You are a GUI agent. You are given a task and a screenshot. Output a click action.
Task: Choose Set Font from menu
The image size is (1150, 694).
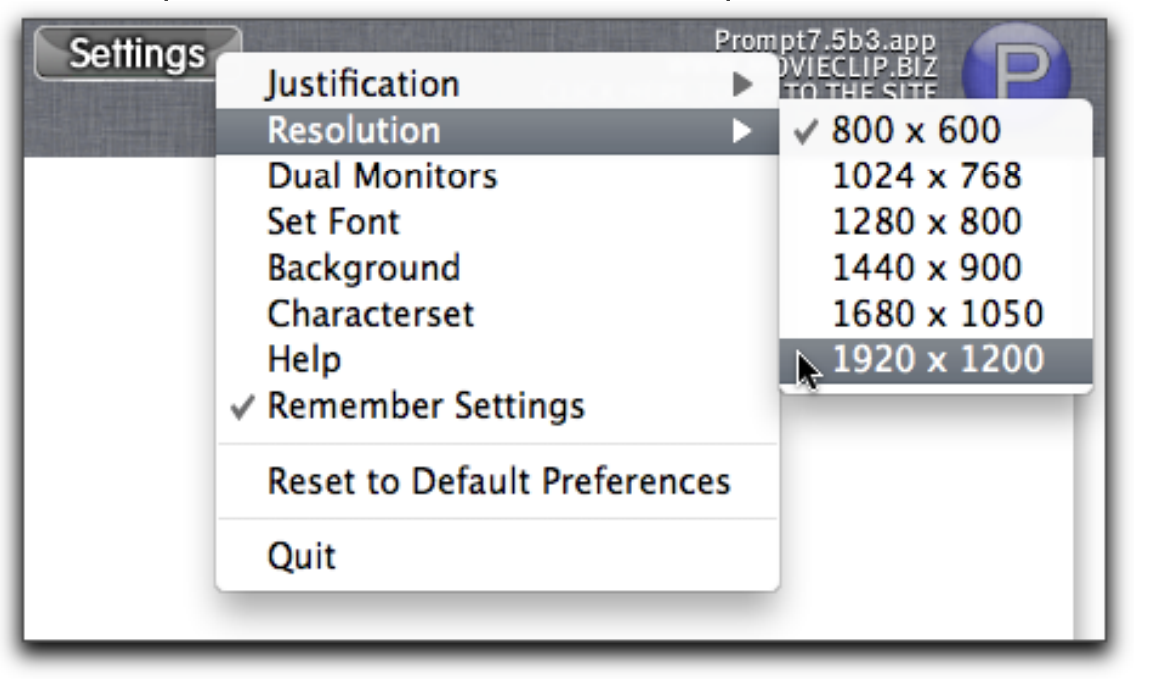334,222
